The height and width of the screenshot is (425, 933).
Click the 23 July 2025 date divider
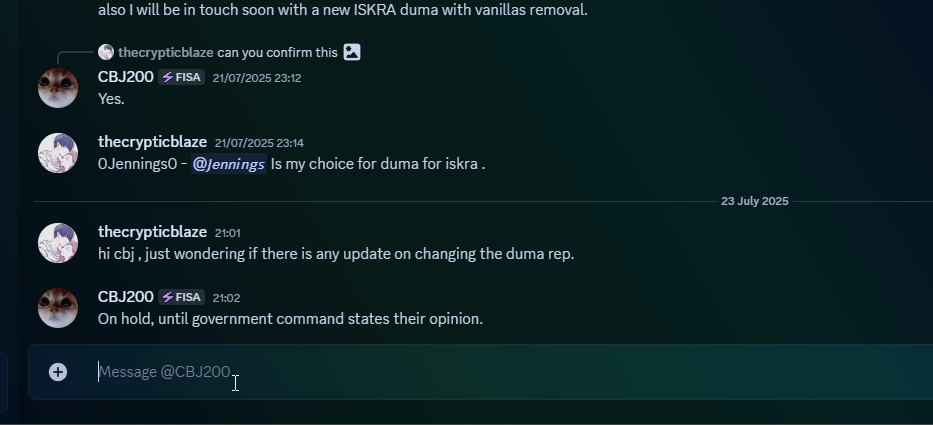tap(754, 201)
